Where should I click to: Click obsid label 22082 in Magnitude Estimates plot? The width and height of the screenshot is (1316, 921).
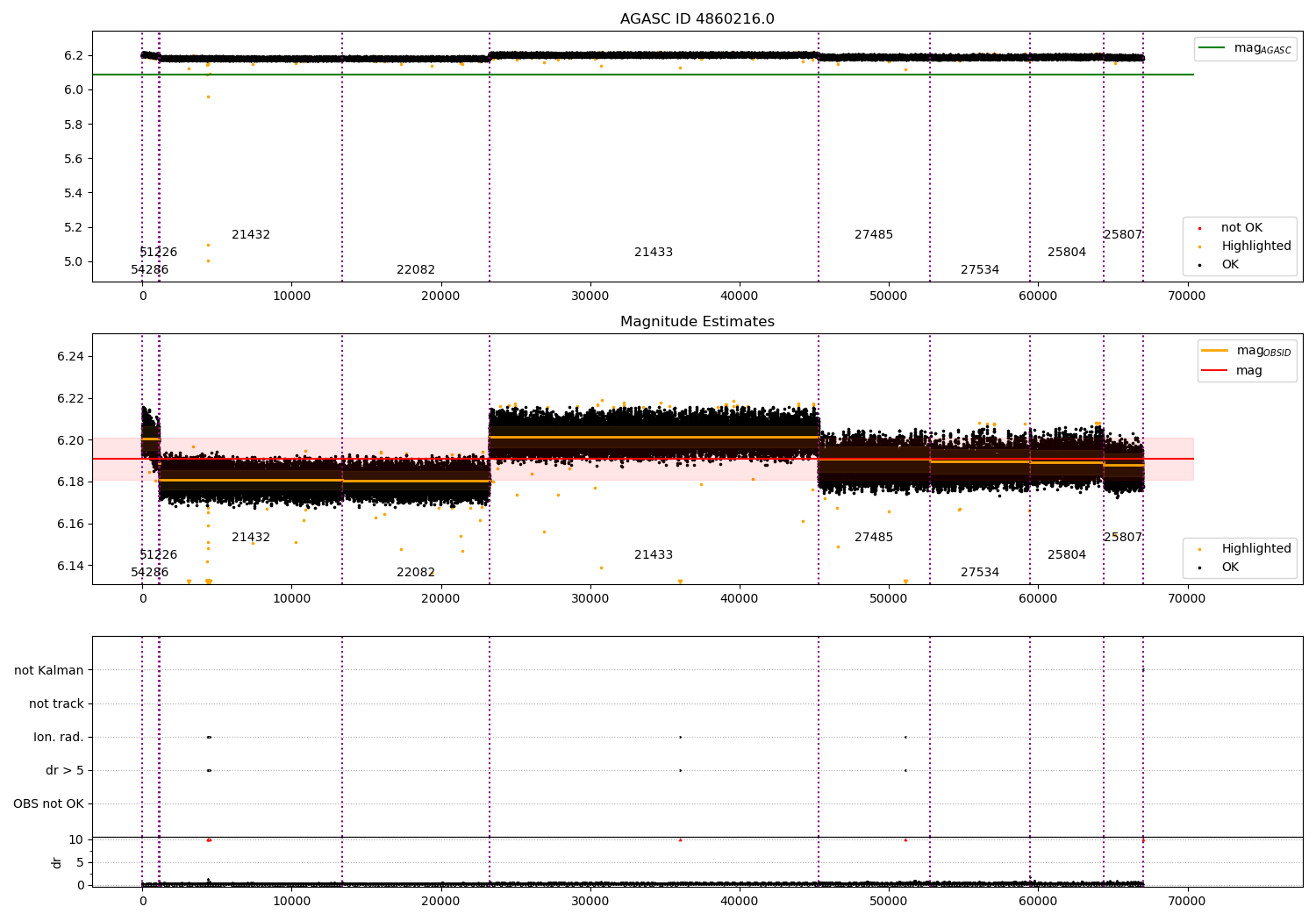point(416,573)
